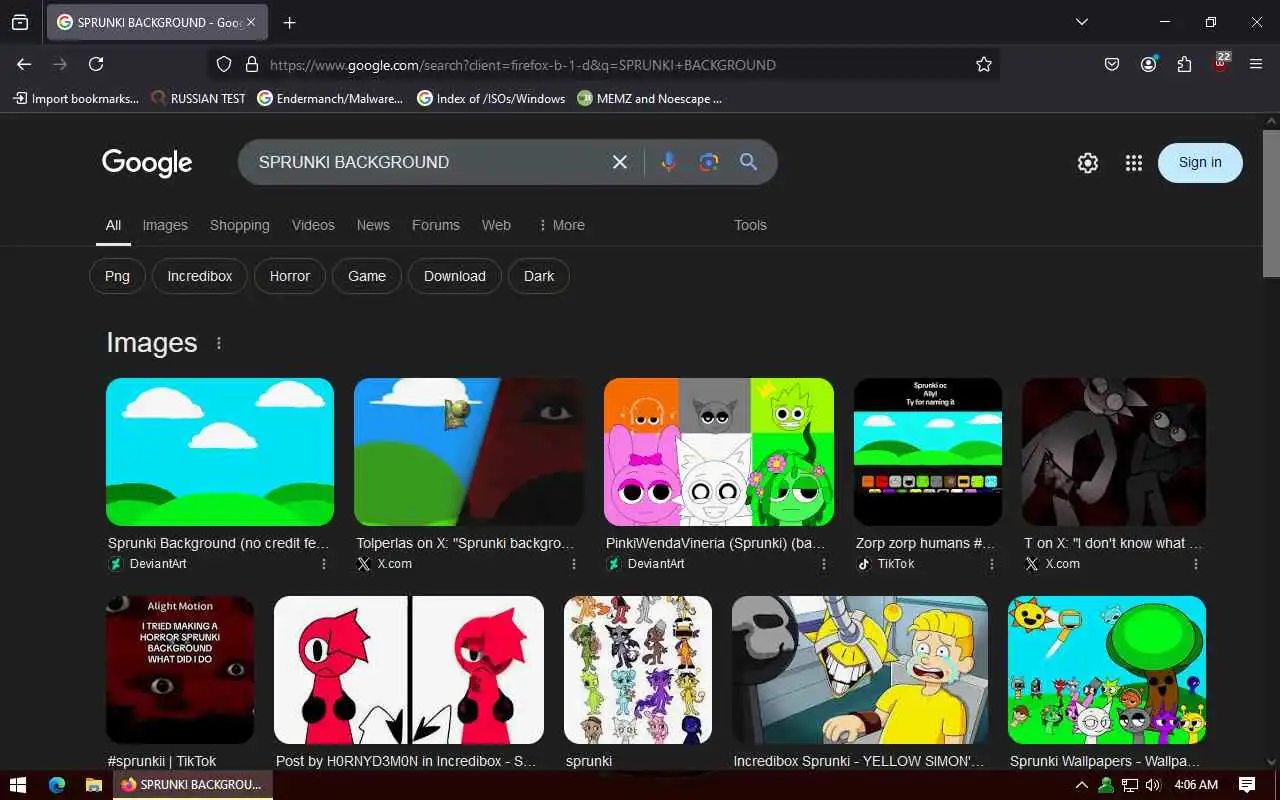
Task: Open a new browser tab
Action: tap(289, 22)
